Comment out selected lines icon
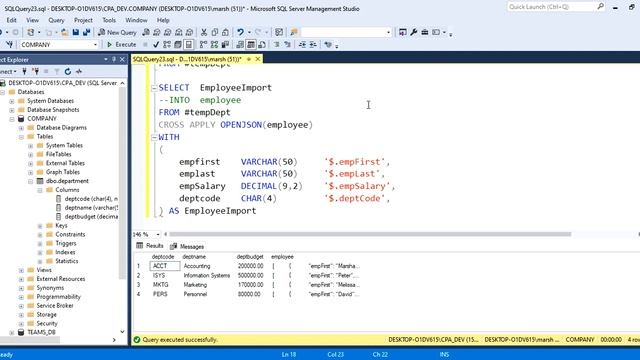Viewport: 640px width, 360px height. point(276,44)
